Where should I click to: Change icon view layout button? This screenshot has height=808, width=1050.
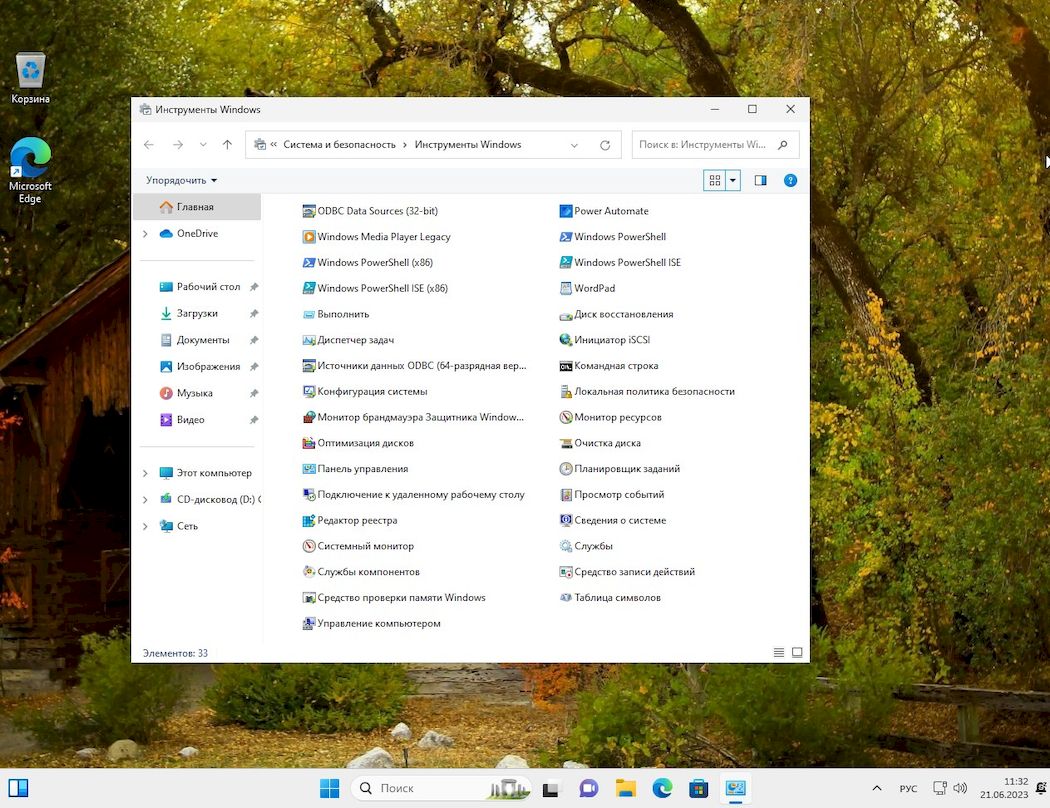[x=715, y=180]
